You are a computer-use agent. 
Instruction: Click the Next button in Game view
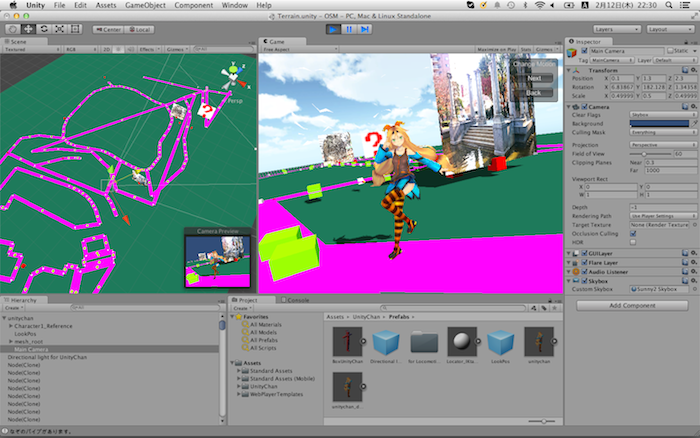tap(534, 78)
